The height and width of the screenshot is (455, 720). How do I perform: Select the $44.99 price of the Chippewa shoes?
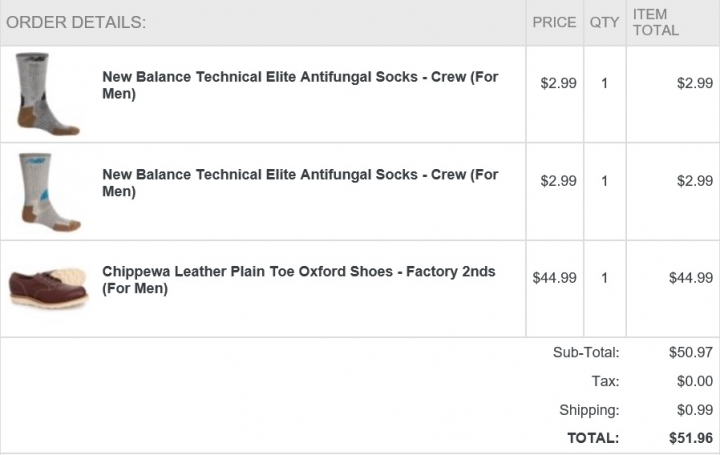[554, 278]
